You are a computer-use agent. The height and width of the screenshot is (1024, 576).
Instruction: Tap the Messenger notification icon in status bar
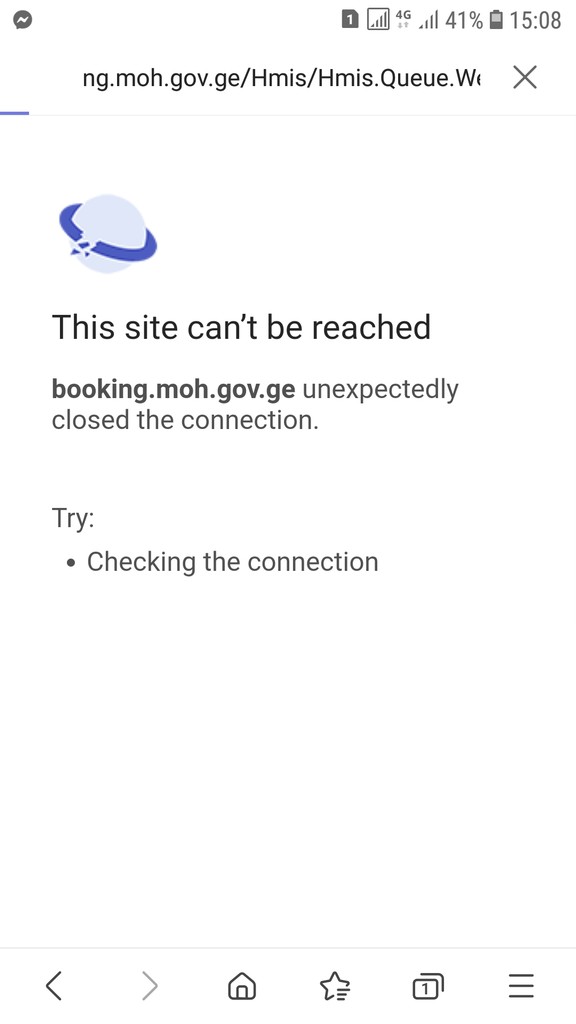(23, 20)
